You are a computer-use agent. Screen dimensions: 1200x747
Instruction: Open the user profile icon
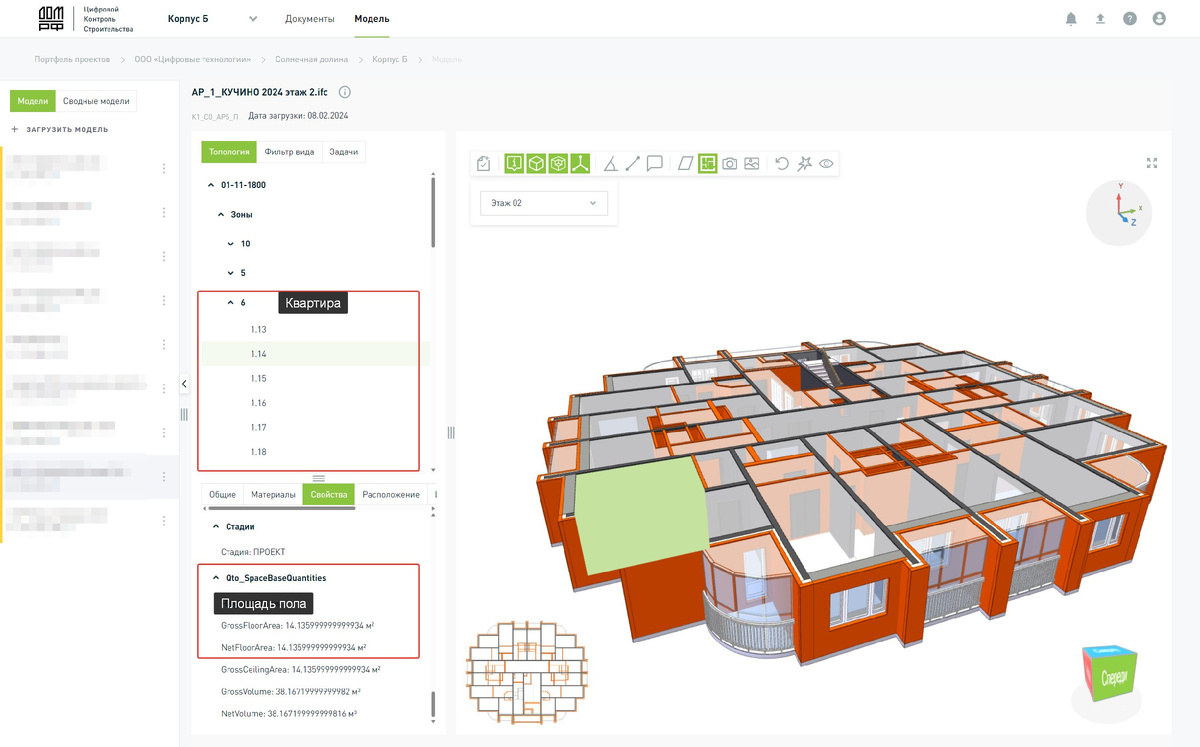pos(1159,19)
